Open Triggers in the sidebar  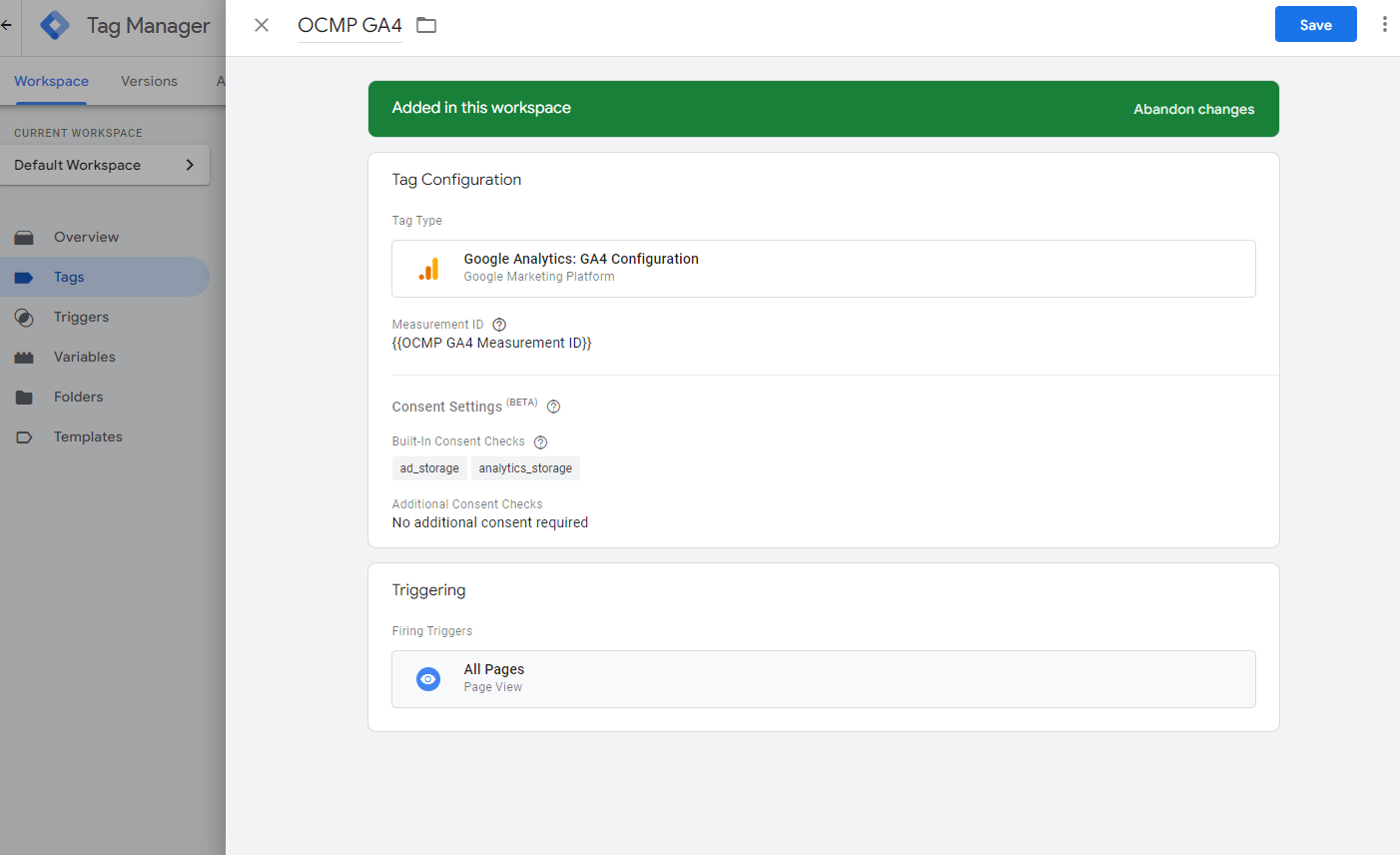coord(105,317)
